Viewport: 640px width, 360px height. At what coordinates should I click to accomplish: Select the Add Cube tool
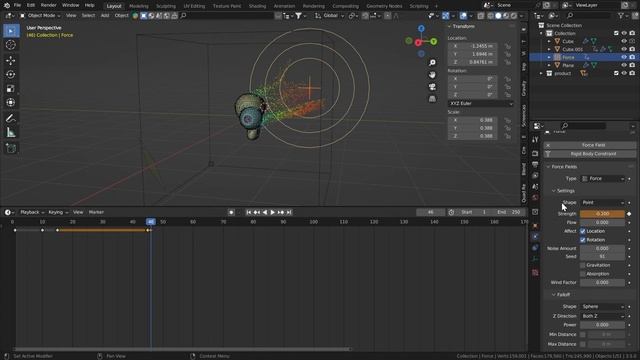click(x=11, y=148)
